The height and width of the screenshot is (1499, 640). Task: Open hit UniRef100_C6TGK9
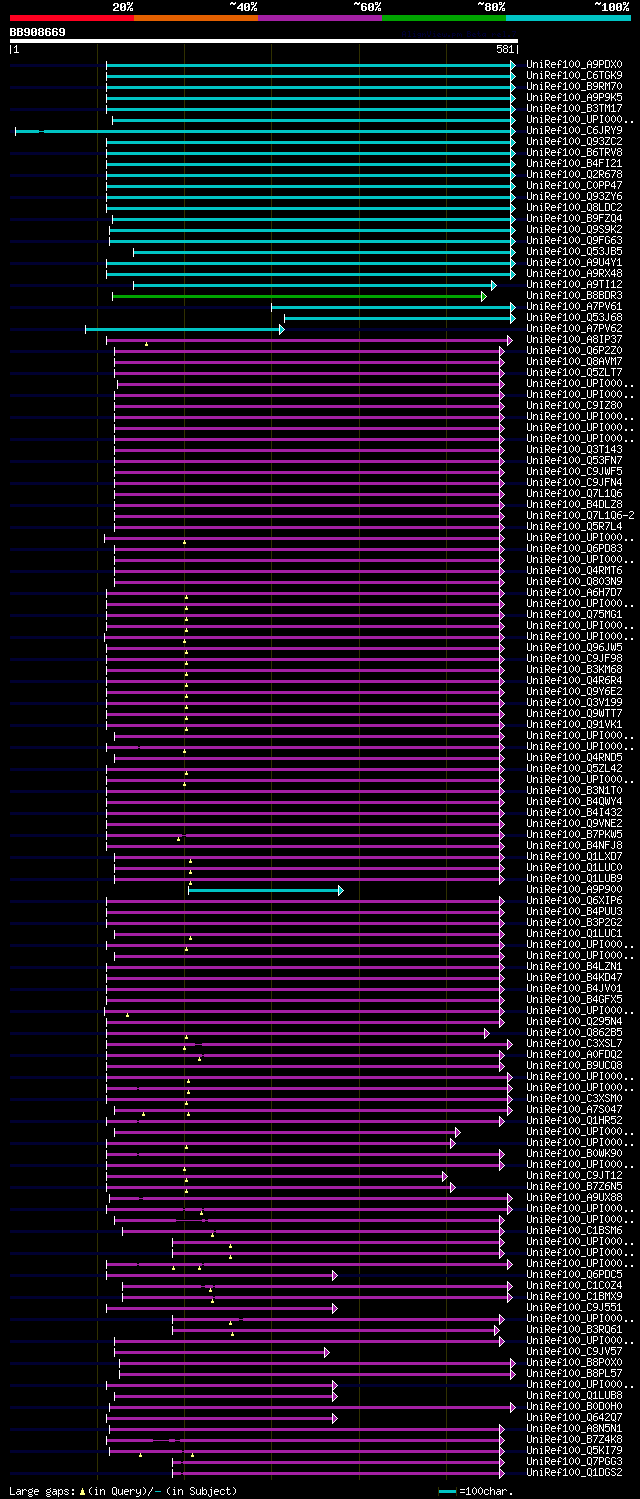[x=574, y=76]
